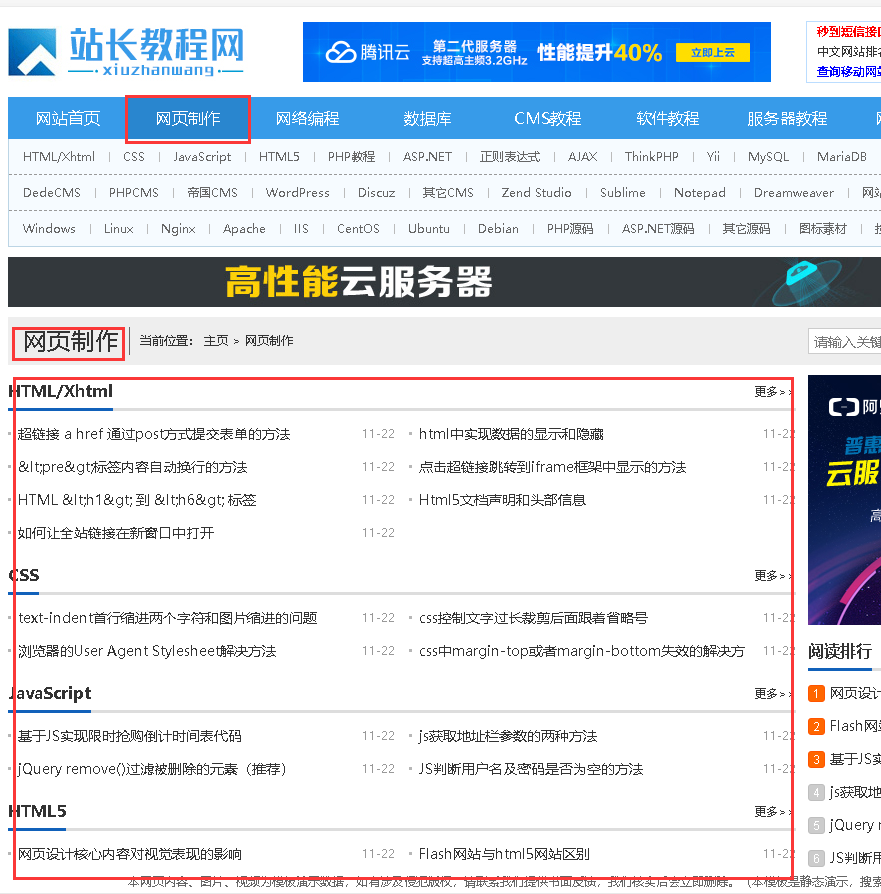
Task: Open article js获取地址栏参数的两种方法
Action: pos(508,737)
